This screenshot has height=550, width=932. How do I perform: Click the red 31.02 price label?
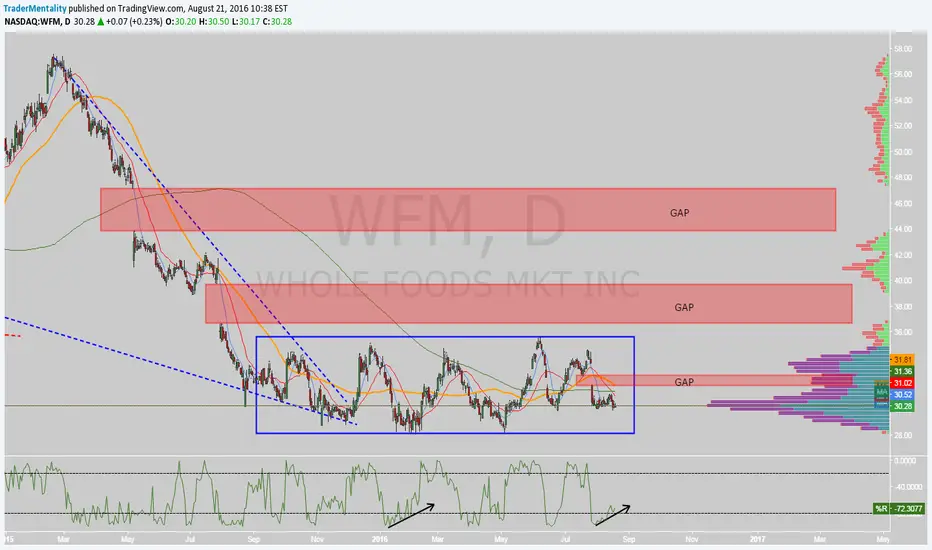pyautogui.click(x=902, y=384)
